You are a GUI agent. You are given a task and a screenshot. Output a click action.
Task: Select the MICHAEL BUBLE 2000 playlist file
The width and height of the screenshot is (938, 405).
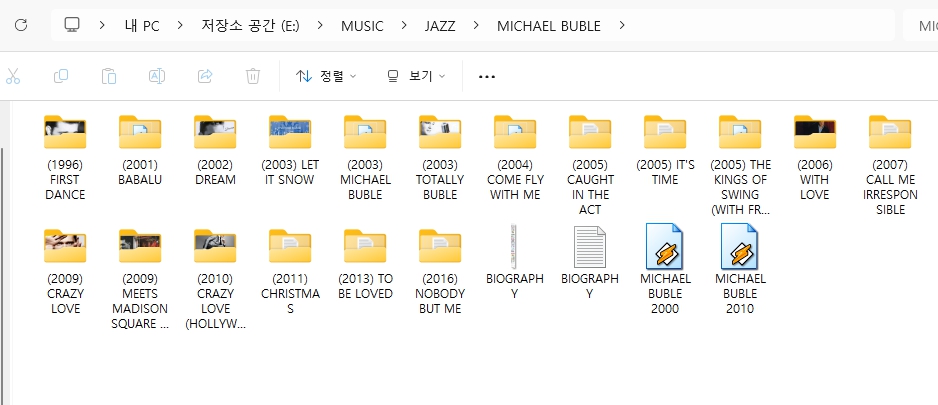coord(665,270)
